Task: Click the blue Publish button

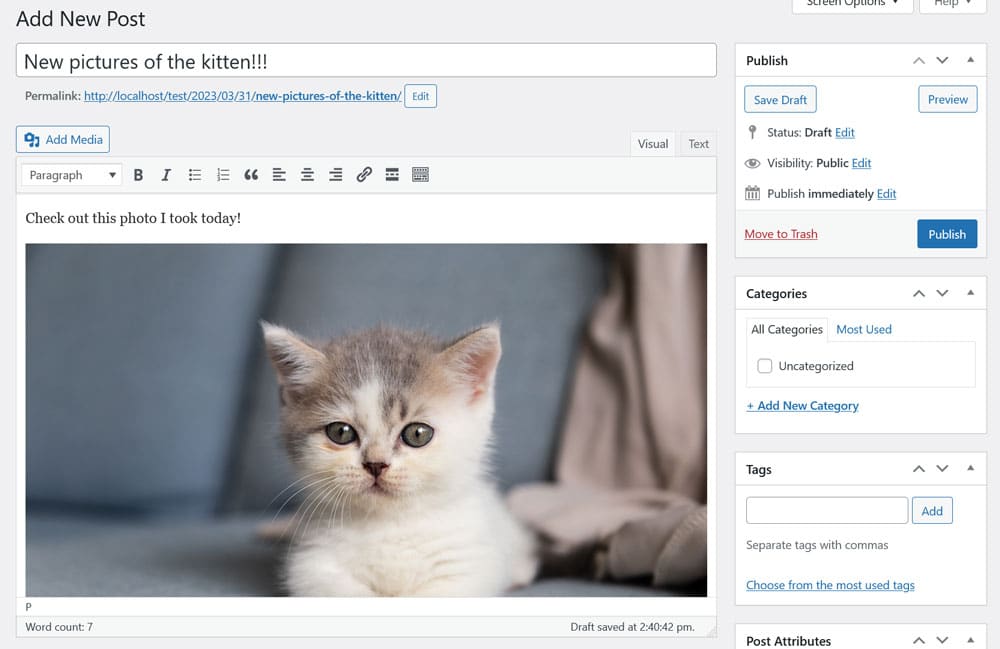Action: click(946, 234)
